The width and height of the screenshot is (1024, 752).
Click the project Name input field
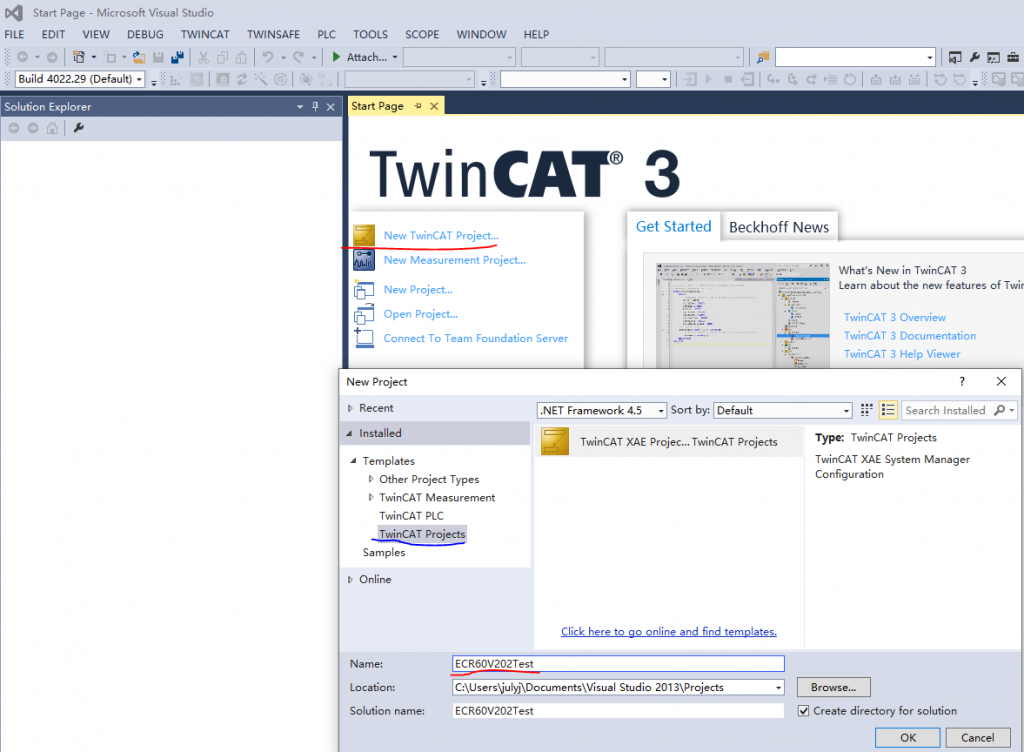pyautogui.click(x=618, y=664)
